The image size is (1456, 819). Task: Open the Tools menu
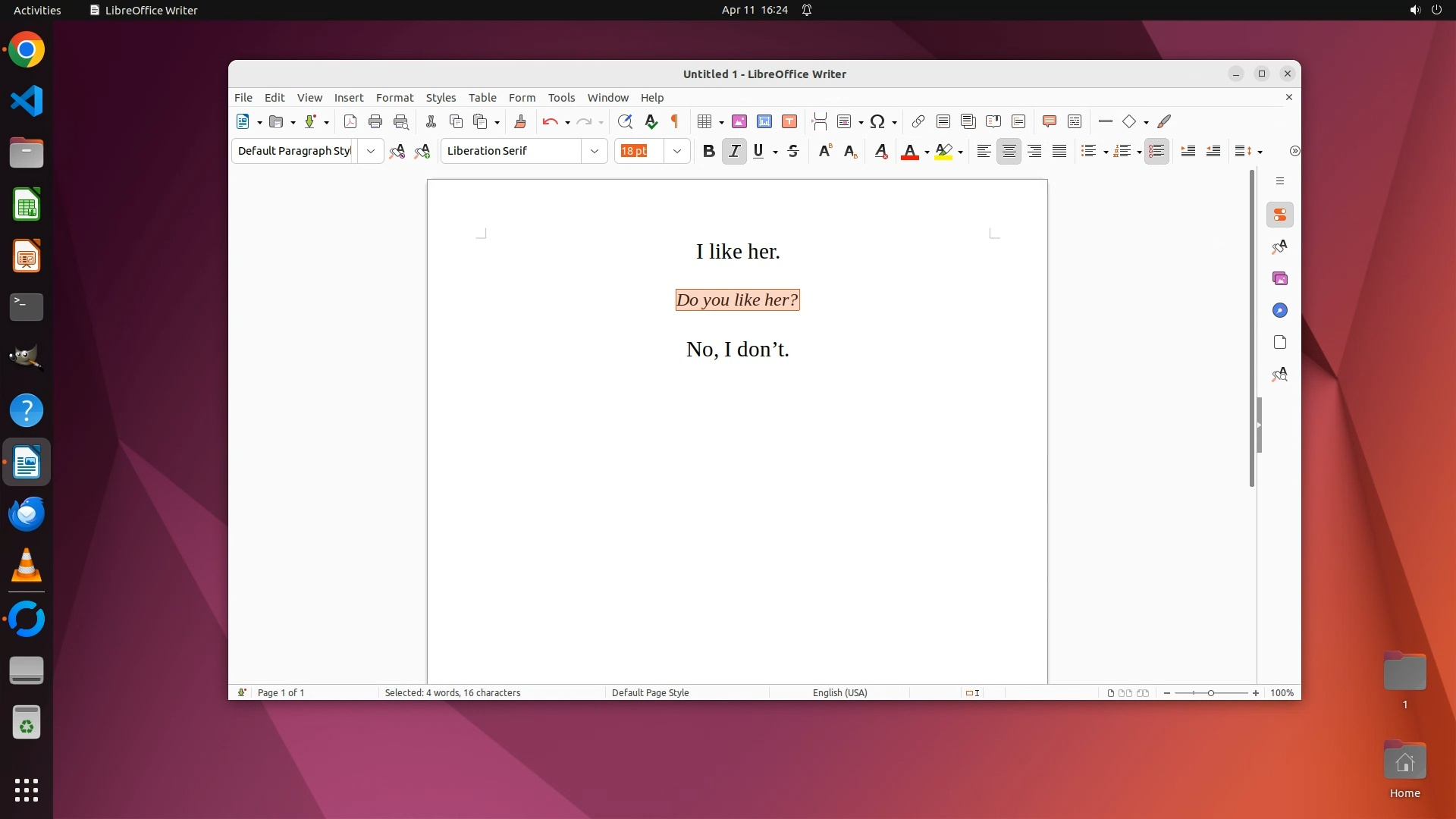[561, 98]
